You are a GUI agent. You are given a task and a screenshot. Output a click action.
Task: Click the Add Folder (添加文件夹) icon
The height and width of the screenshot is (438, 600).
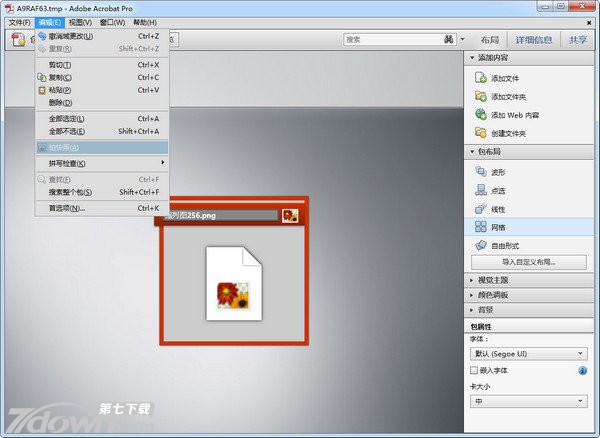481,96
